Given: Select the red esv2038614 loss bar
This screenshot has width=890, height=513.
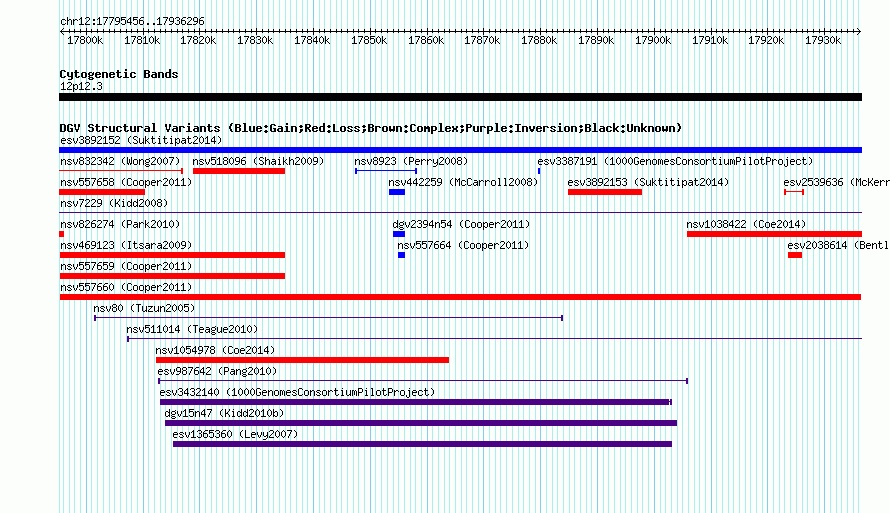Looking at the screenshot, I should tap(795, 255).
